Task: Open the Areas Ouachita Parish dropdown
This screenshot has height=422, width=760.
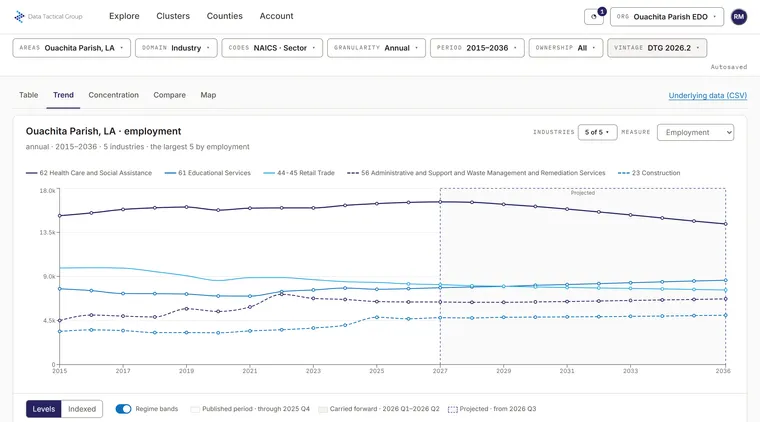Action: [72, 48]
